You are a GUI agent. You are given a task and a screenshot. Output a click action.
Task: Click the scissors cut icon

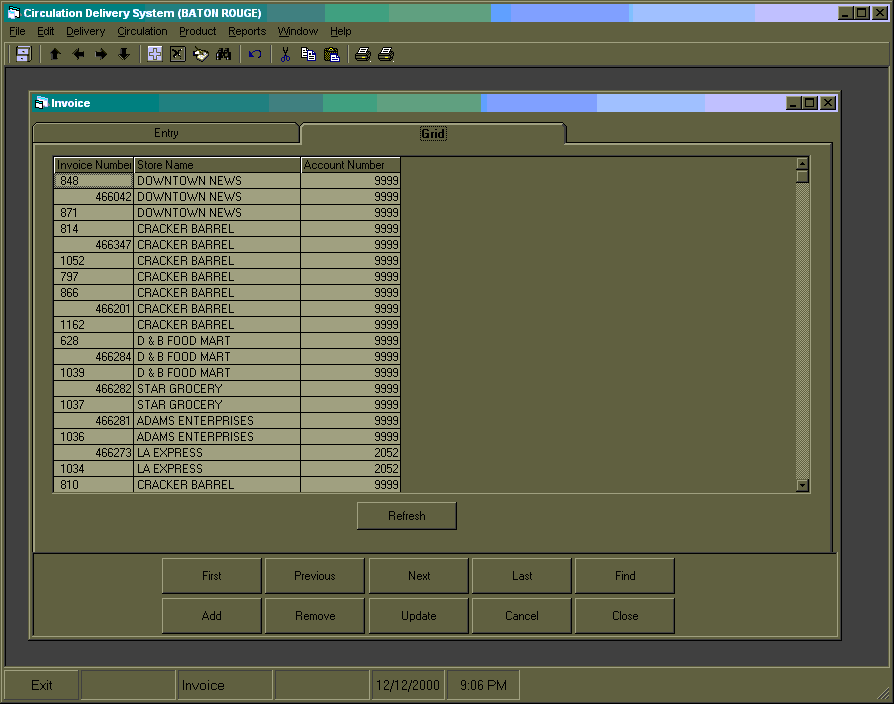[285, 54]
